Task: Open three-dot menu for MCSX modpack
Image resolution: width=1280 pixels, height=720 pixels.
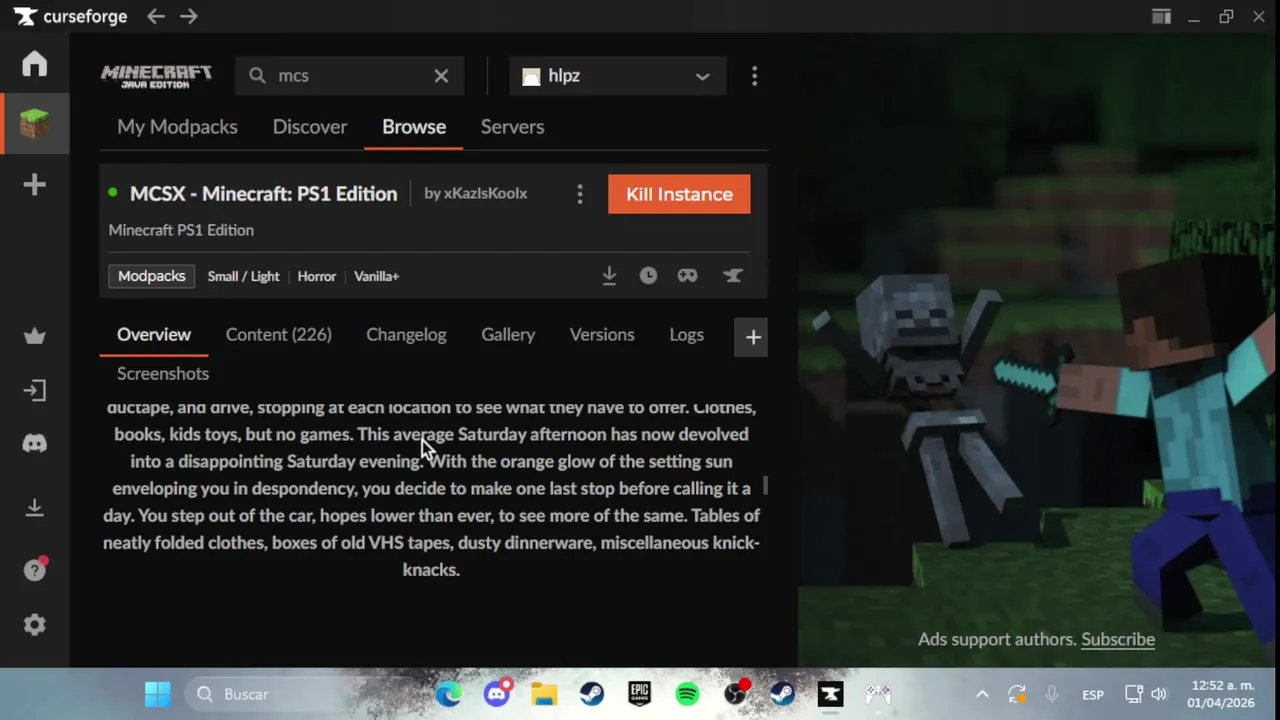Action: pyautogui.click(x=579, y=194)
